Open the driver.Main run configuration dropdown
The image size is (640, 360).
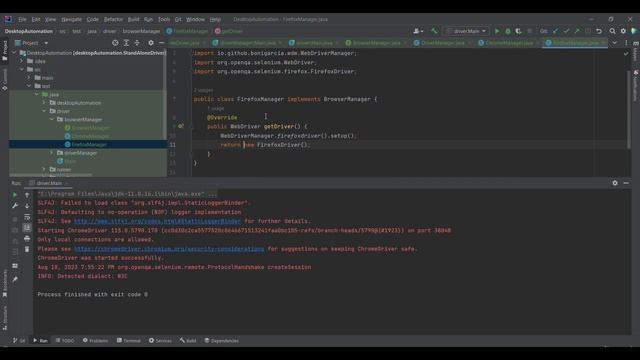pos(466,31)
